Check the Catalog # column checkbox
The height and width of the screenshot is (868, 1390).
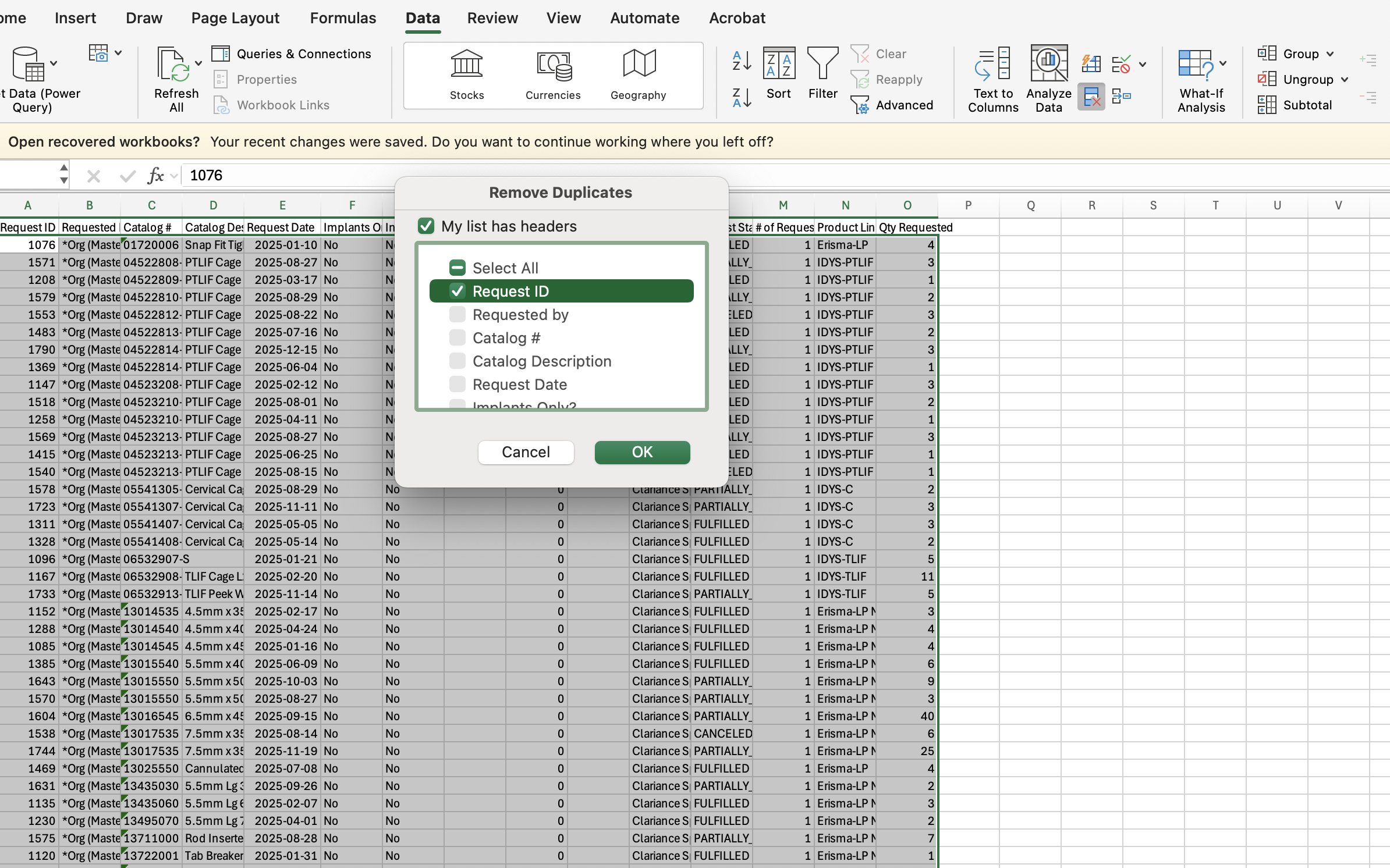click(458, 337)
